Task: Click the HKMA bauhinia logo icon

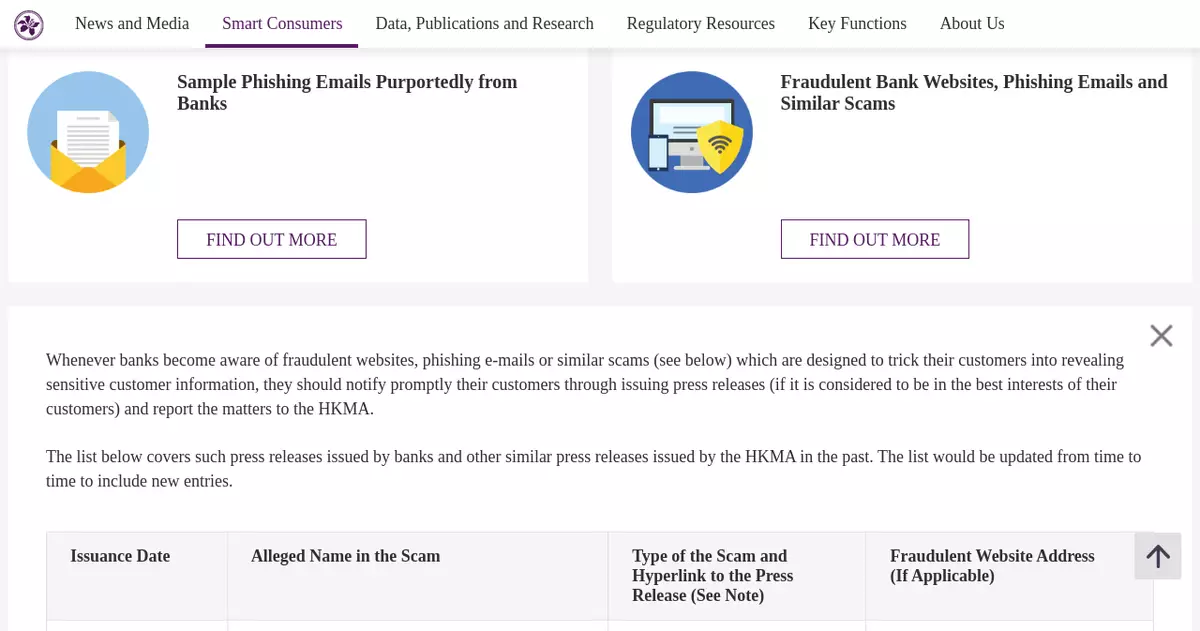Action: (29, 24)
